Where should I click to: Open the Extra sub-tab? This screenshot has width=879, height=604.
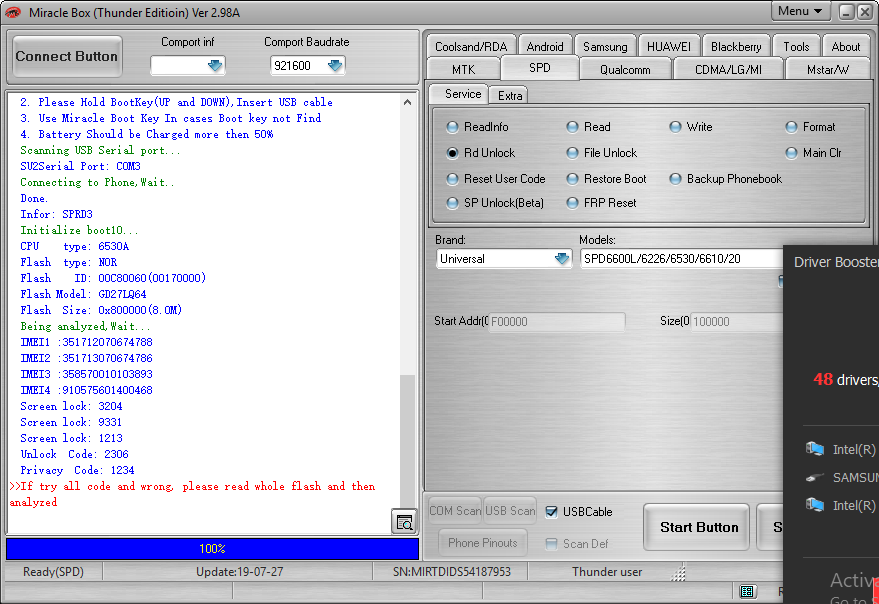(510, 95)
